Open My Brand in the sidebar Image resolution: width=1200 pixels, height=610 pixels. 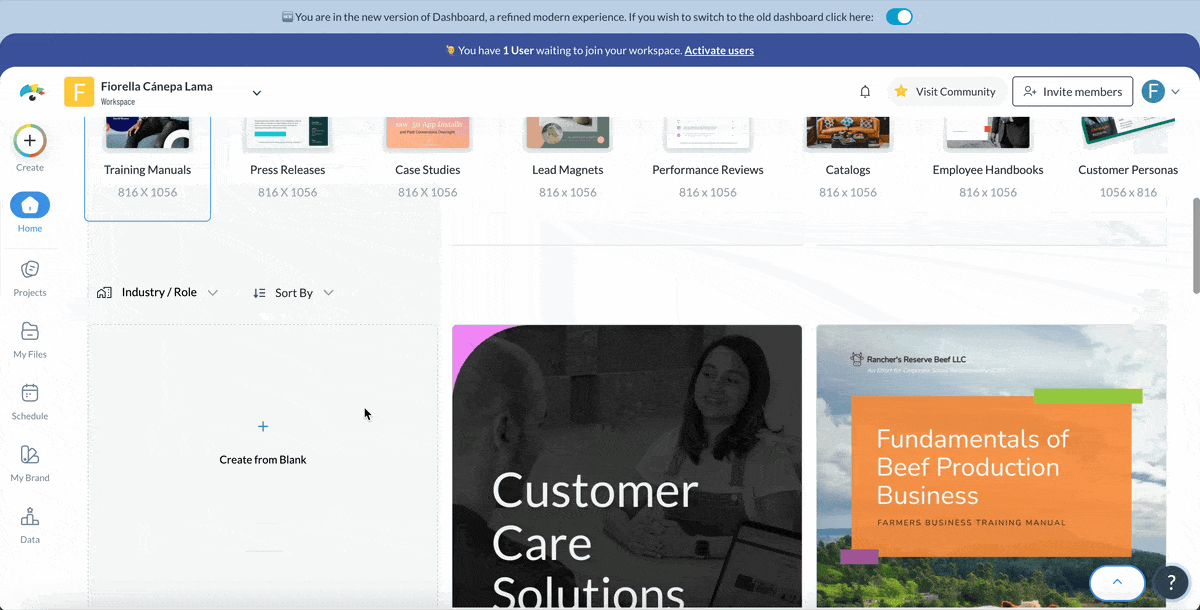(30, 456)
